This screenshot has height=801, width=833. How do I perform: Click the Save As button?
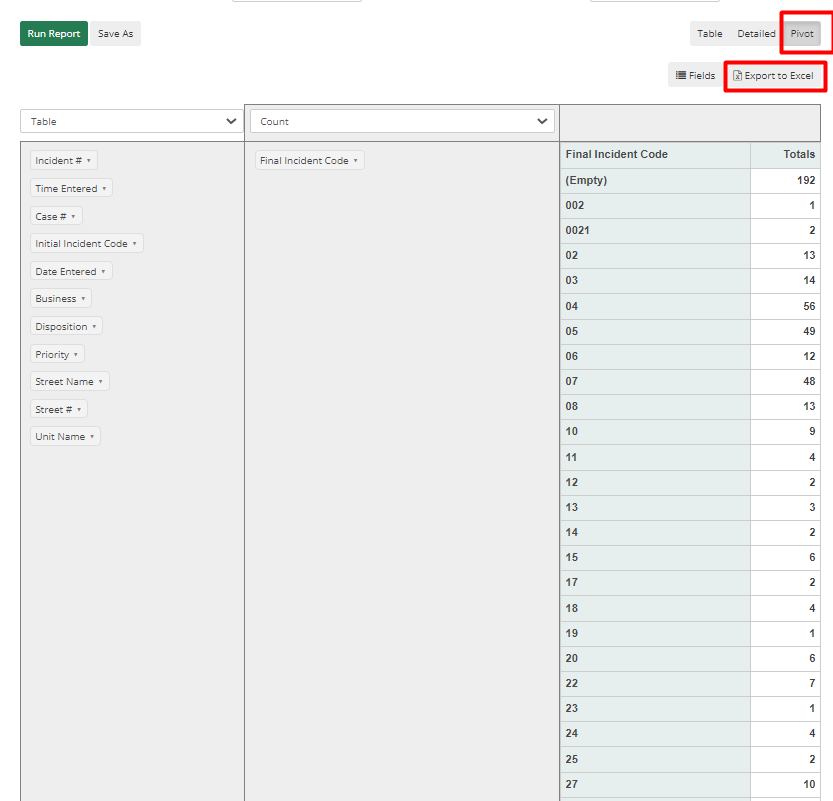[x=115, y=33]
